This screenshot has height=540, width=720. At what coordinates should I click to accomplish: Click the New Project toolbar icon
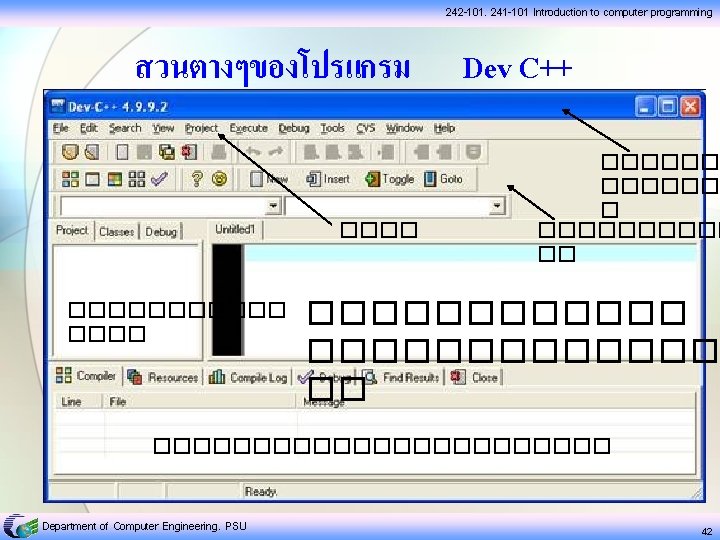[x=70, y=152]
